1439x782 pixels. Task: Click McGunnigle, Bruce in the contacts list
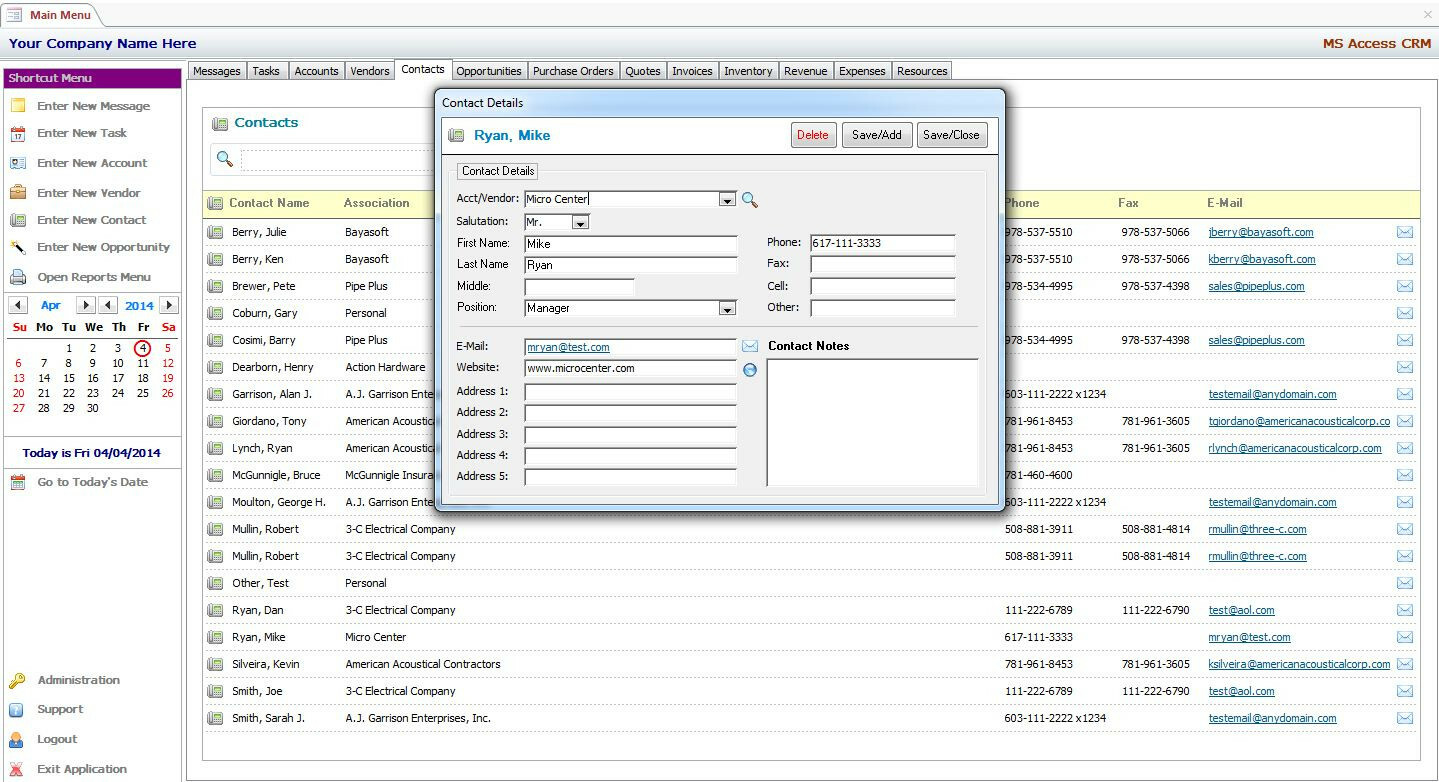point(276,475)
